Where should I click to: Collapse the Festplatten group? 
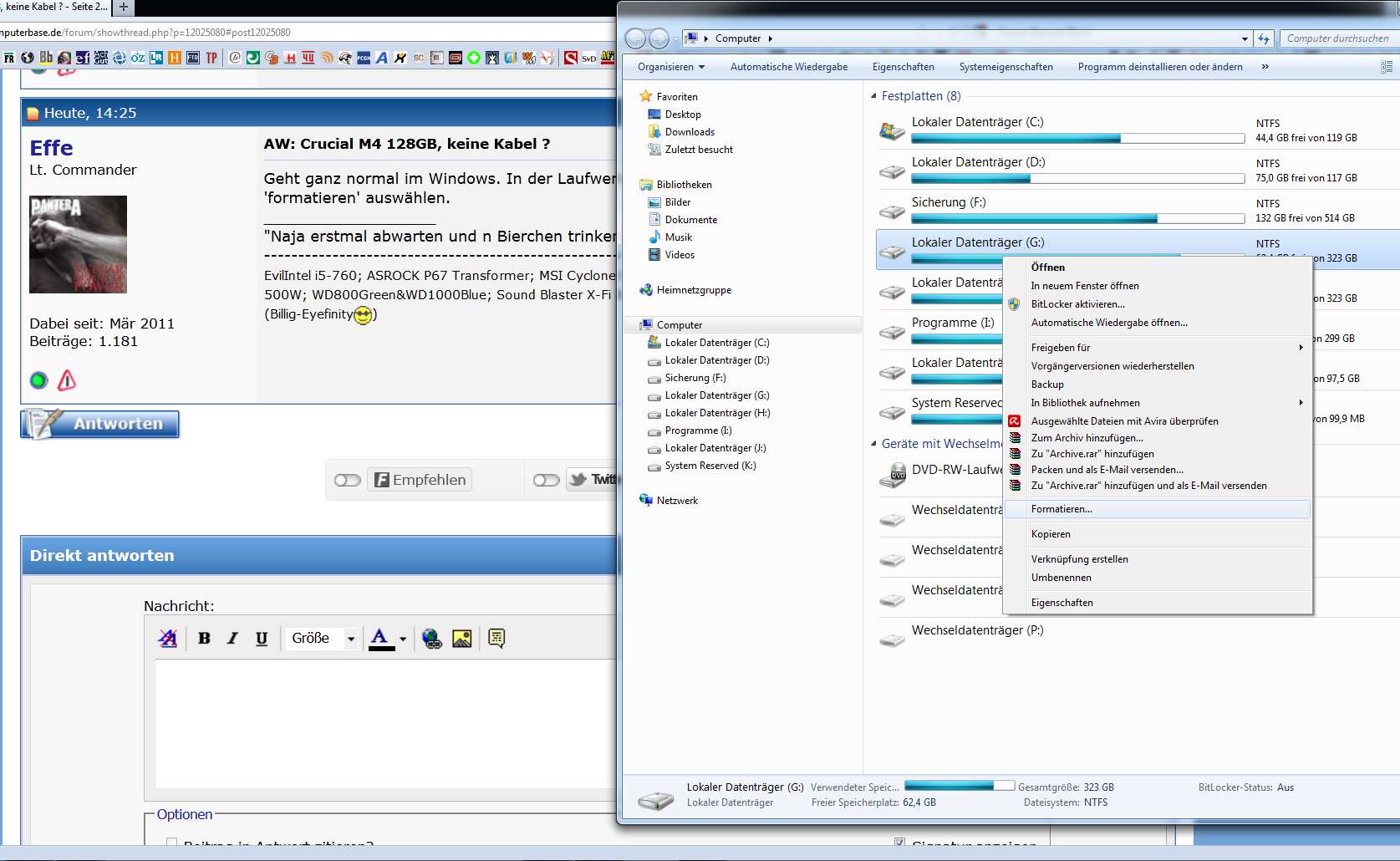click(x=873, y=96)
